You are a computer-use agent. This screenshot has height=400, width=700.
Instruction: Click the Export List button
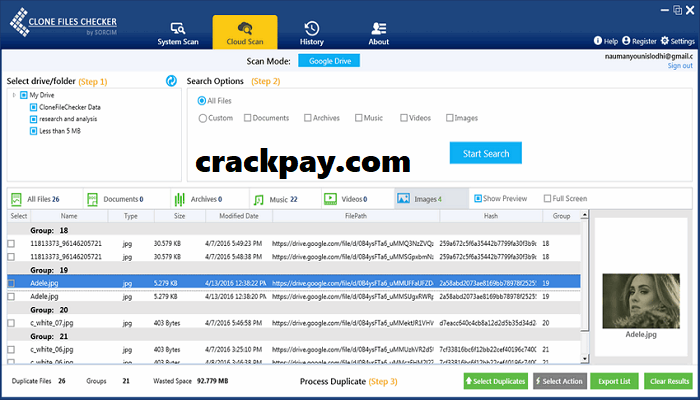614,381
